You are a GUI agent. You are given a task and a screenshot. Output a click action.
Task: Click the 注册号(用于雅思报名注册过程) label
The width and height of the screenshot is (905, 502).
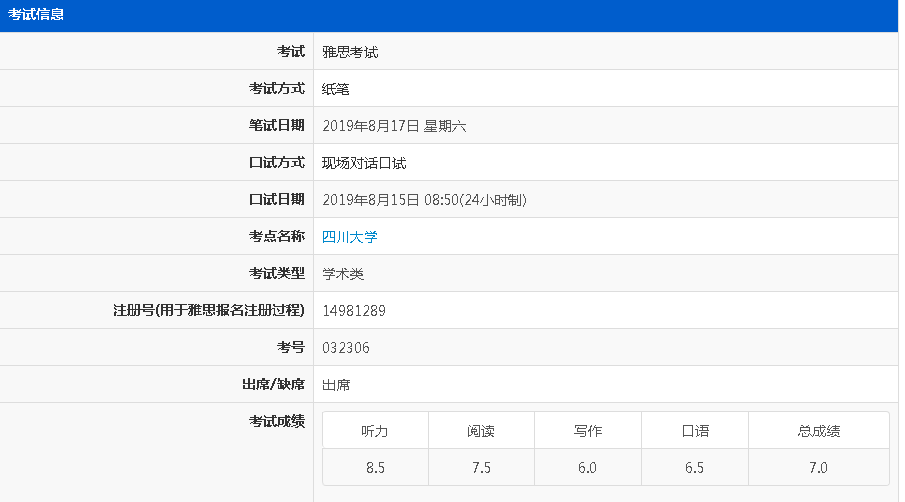point(209,310)
